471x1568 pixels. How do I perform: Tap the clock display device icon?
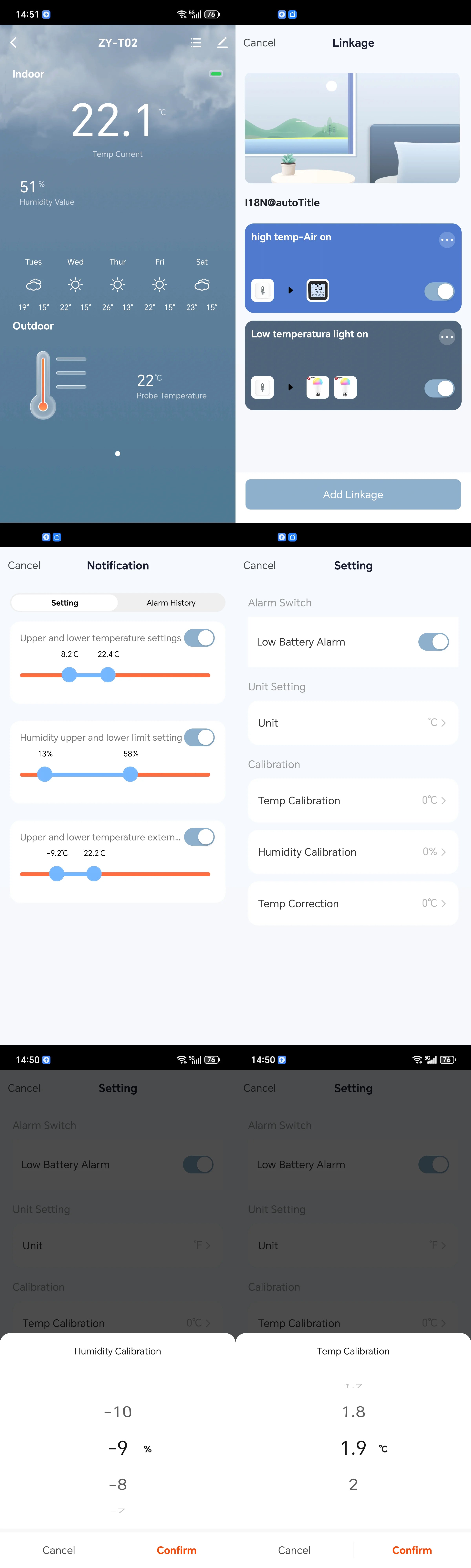point(318,290)
